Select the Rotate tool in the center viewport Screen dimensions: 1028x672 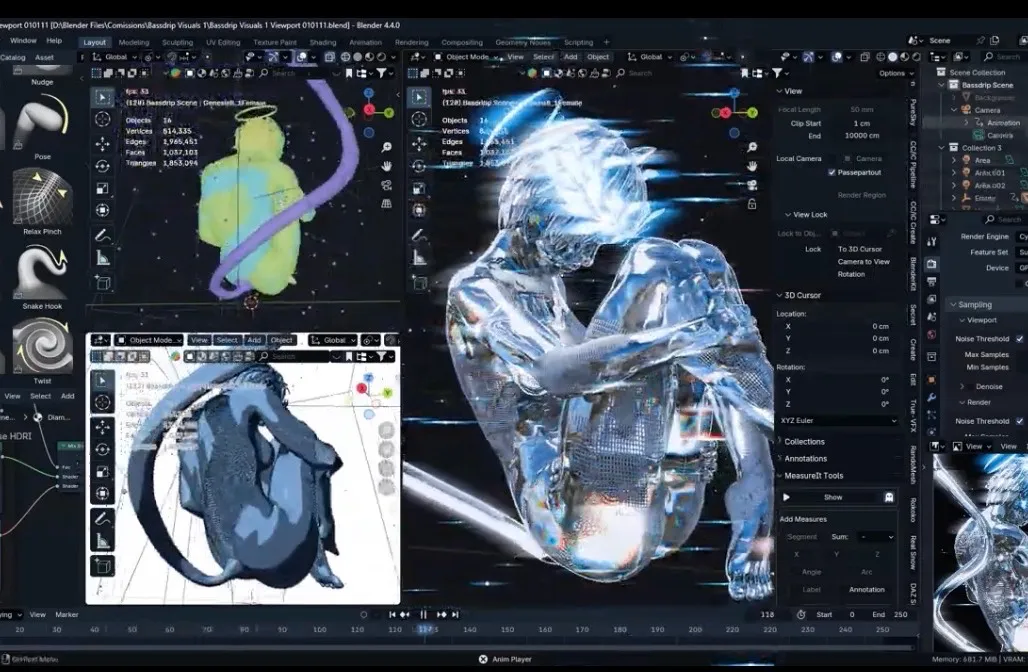click(420, 166)
